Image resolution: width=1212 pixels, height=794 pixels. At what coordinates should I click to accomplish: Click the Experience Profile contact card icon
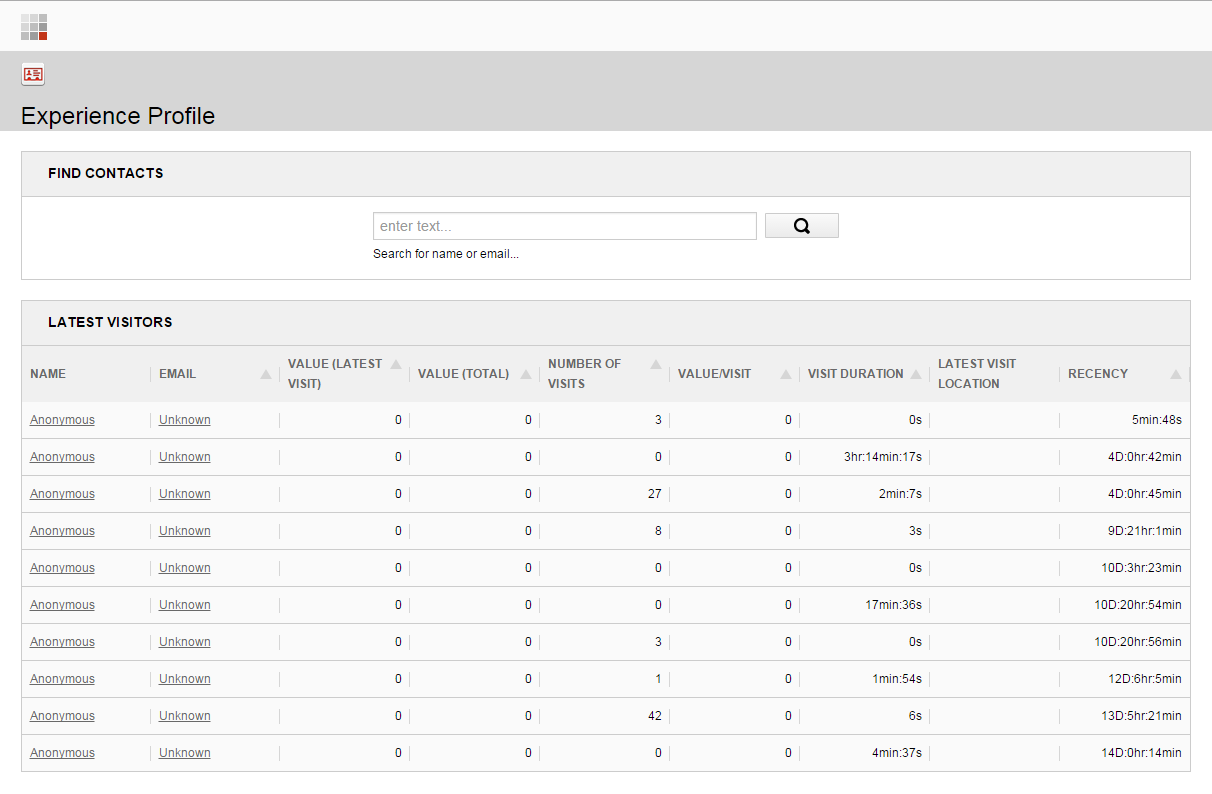(x=32, y=74)
